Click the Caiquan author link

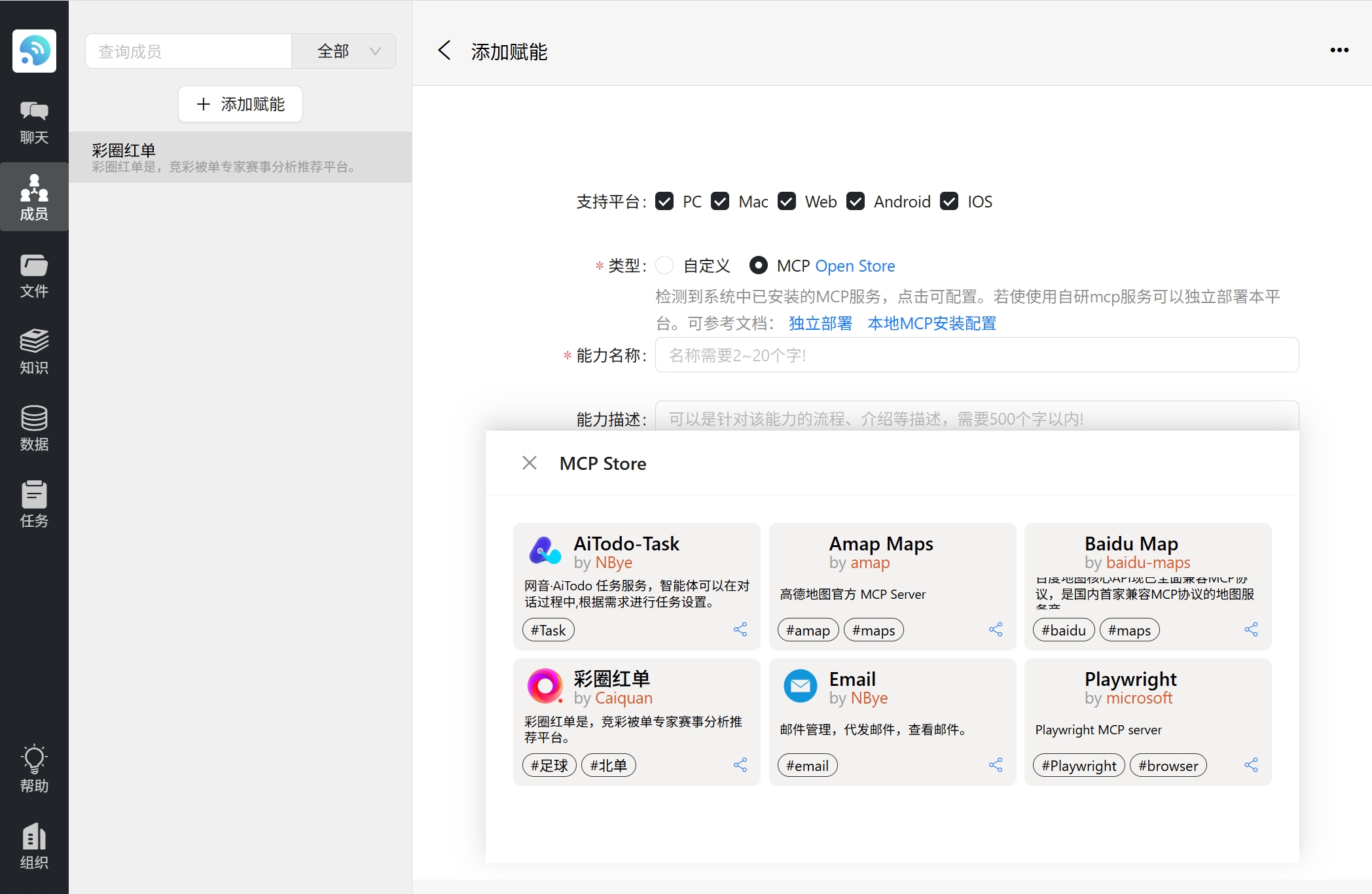(623, 698)
